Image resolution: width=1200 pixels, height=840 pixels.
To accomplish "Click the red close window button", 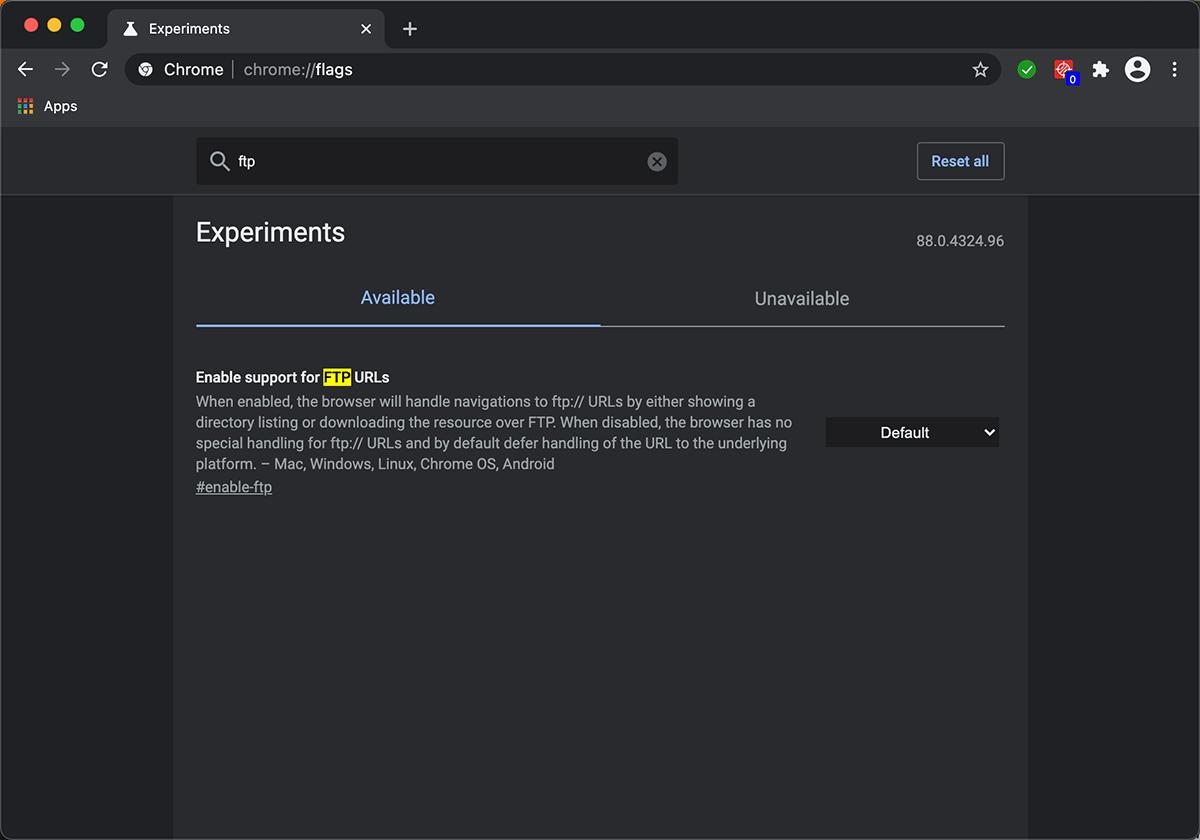I will point(31,25).
